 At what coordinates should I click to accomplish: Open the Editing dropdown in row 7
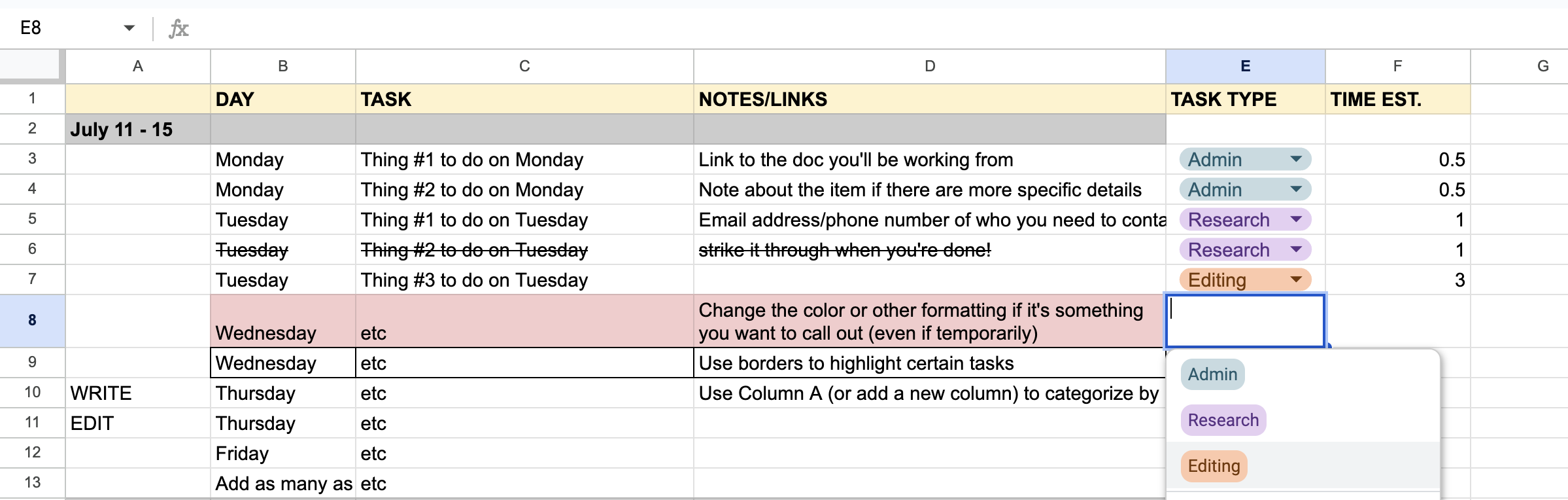(1298, 279)
